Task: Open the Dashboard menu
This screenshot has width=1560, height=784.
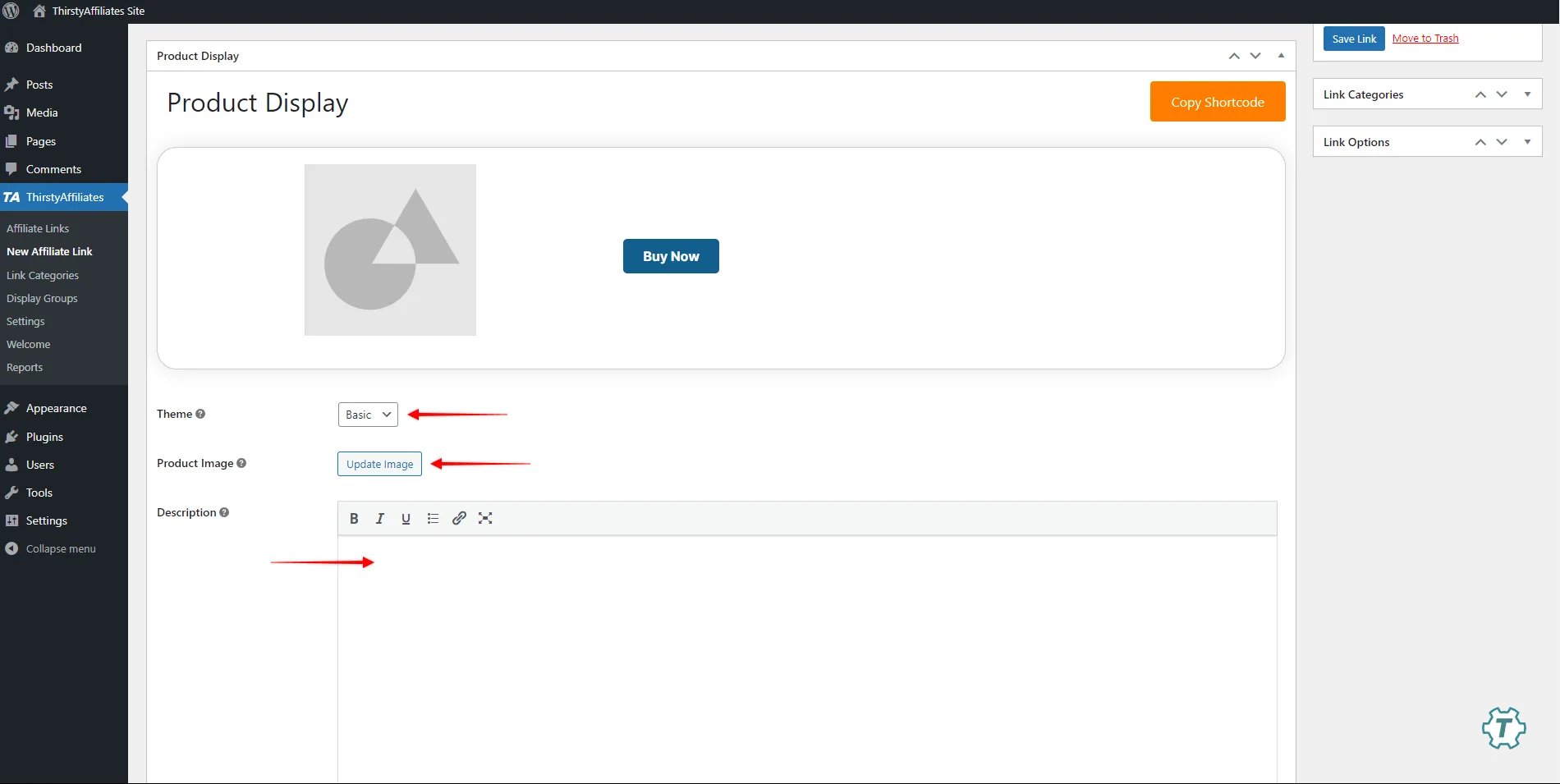Action: pos(64,48)
